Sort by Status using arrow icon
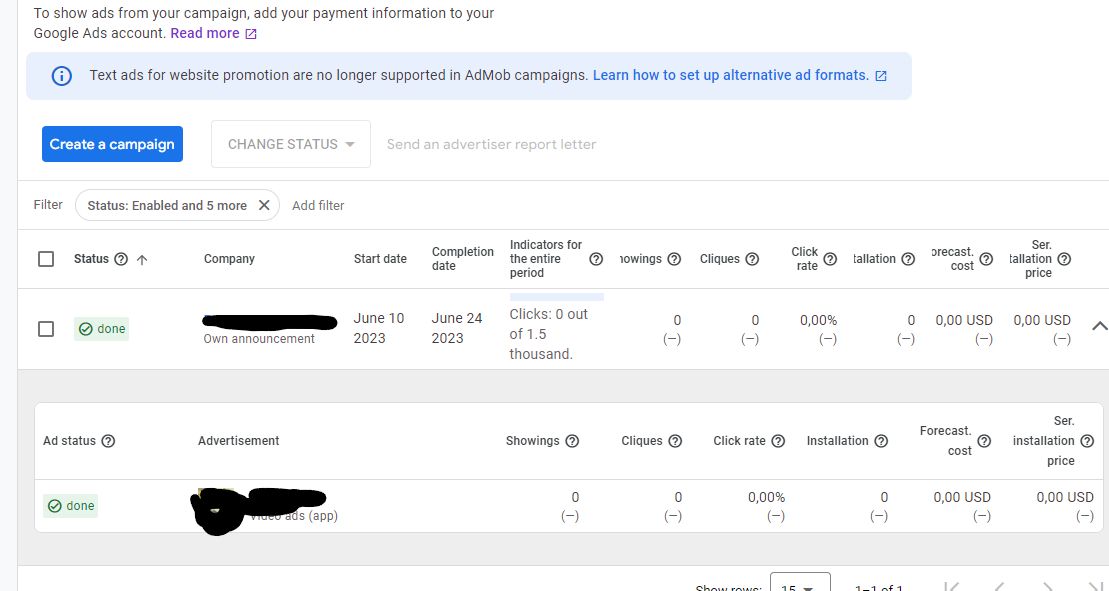This screenshot has width=1109, height=591. 142,259
